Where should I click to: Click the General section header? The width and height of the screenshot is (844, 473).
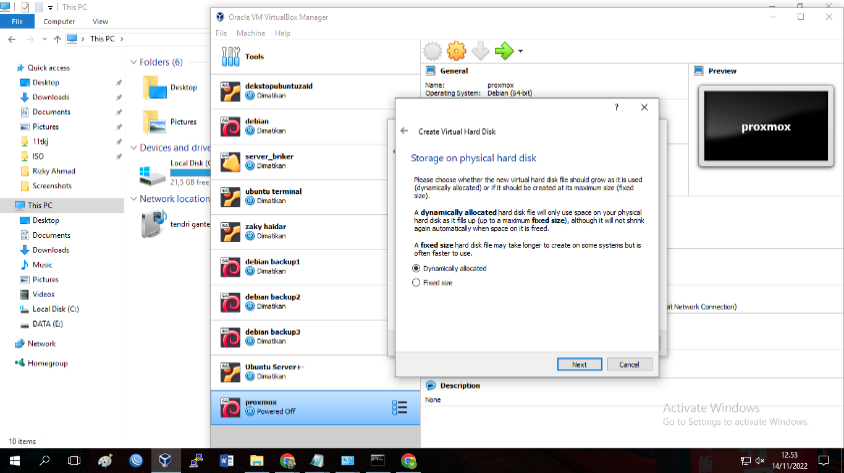(454, 70)
